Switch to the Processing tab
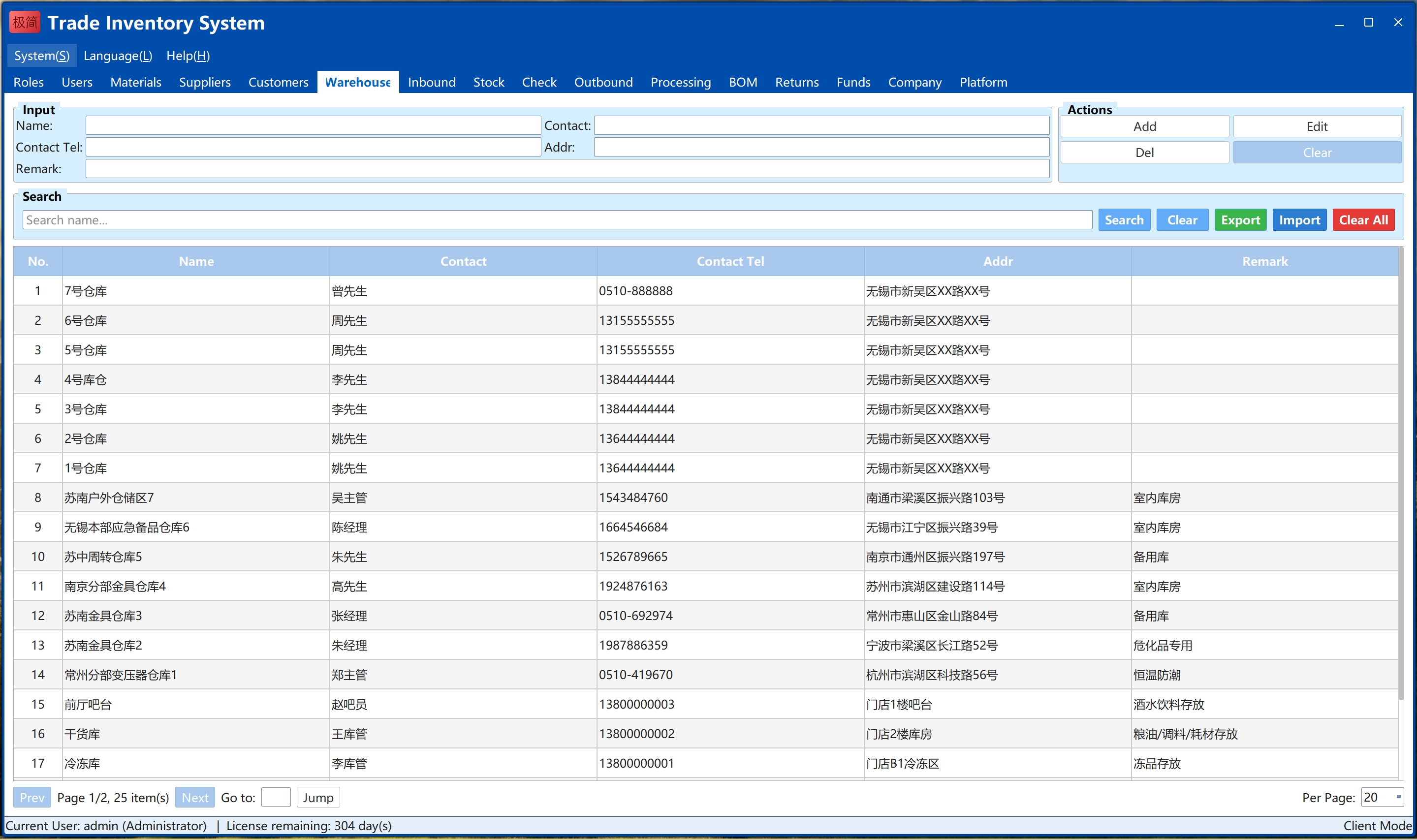The image size is (1417, 840). pyautogui.click(x=681, y=82)
